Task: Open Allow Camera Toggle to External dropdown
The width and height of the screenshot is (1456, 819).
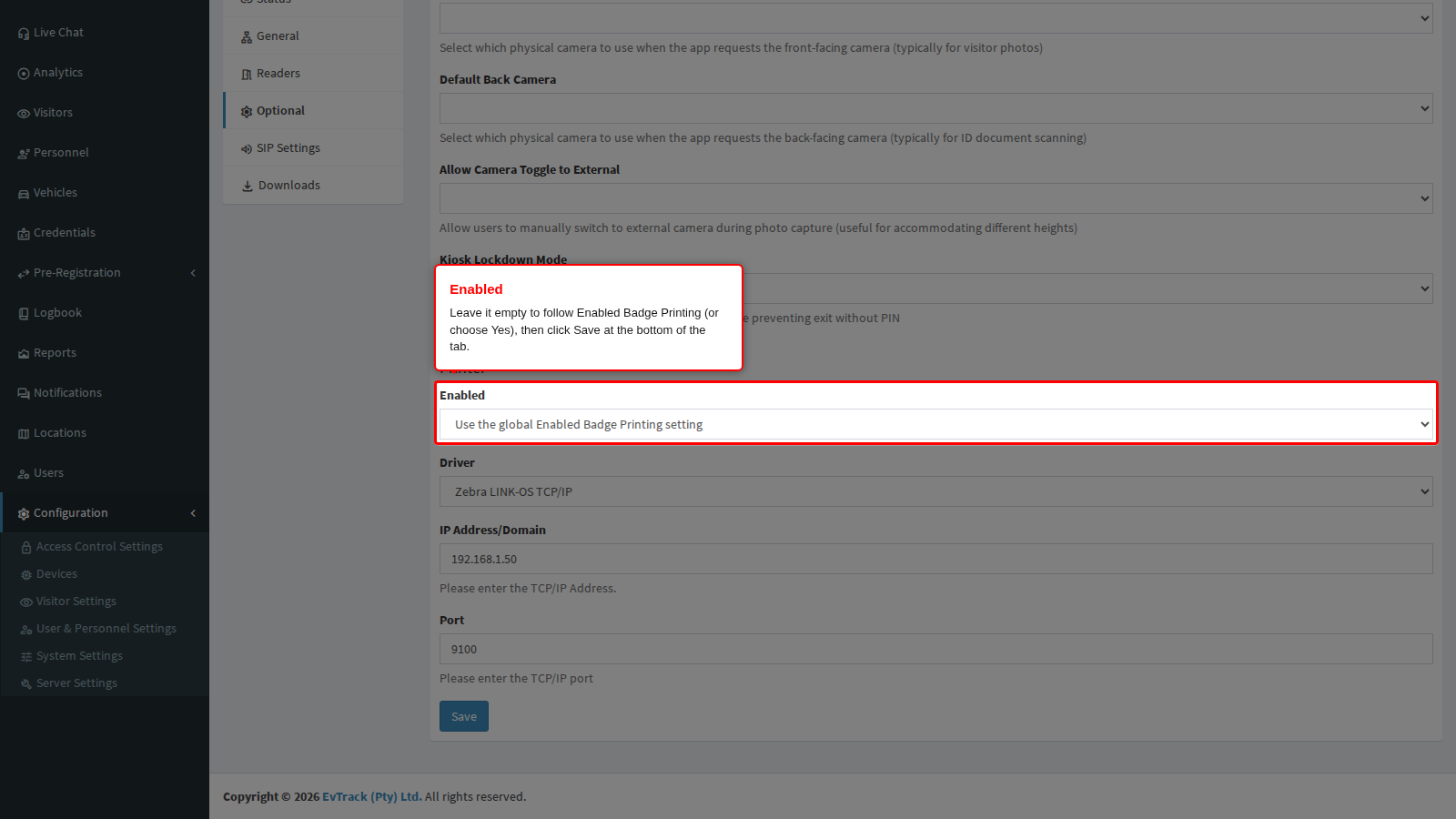Action: pos(935,198)
